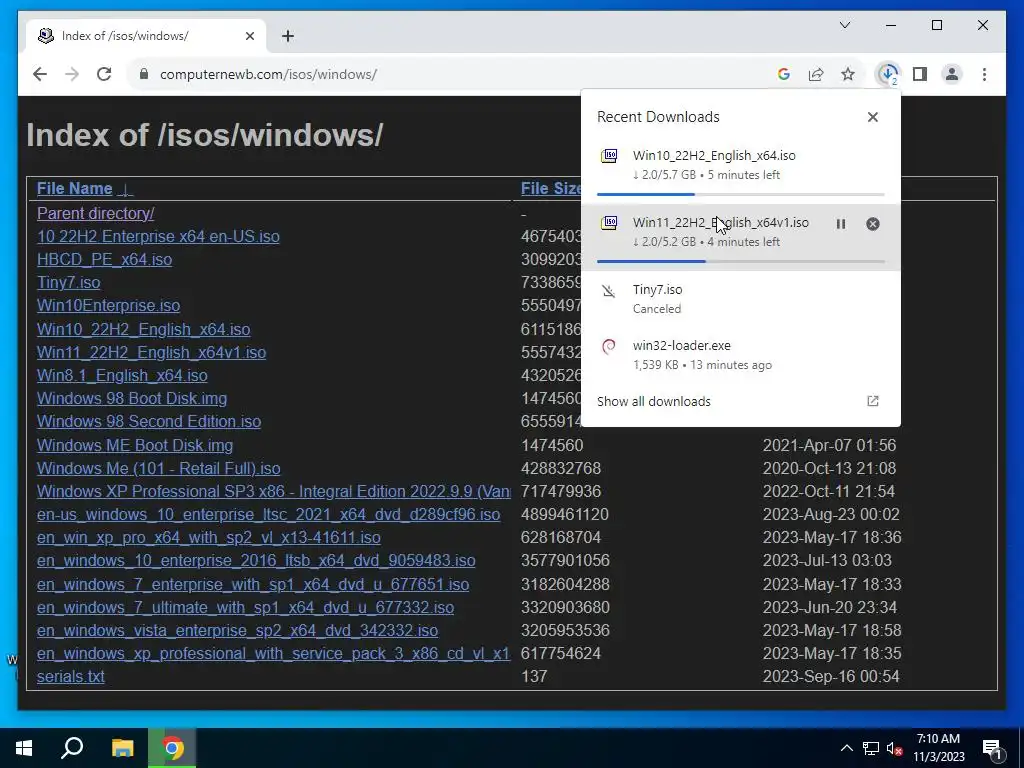Open Chrome's three-dot menu
Viewport: 1024px width, 768px height.
click(x=984, y=74)
